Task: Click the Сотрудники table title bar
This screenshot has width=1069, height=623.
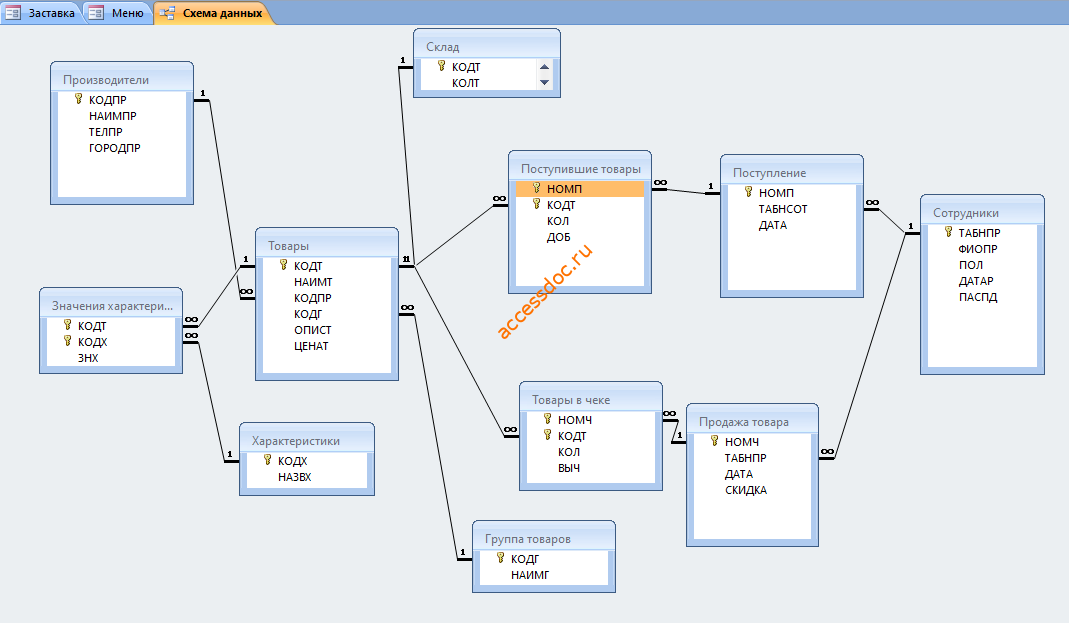Action: [x=982, y=213]
